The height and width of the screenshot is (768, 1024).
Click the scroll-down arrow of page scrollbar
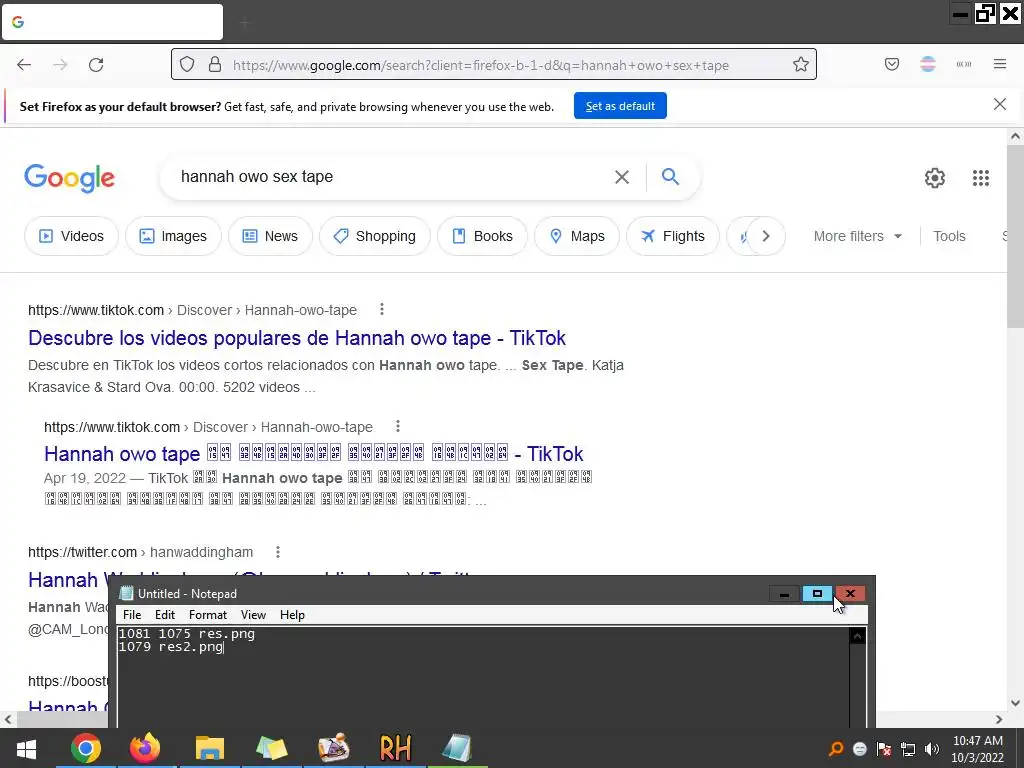1015,703
